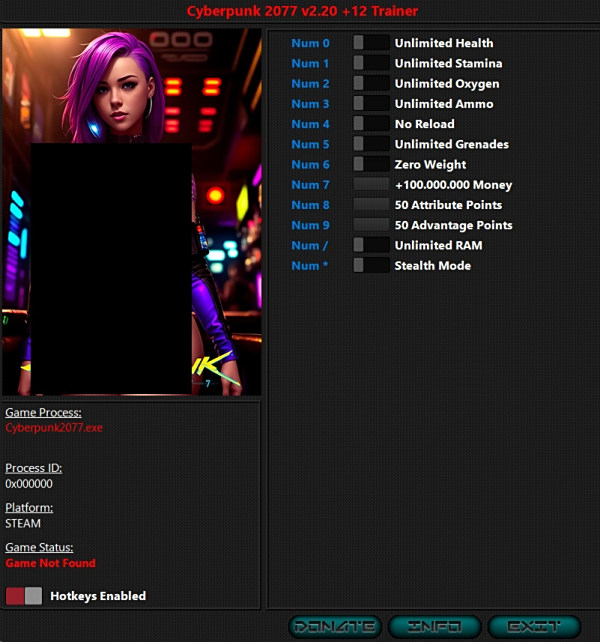Click the Num 0 hotkey label
Image resolution: width=600 pixels, height=642 pixels.
click(310, 43)
